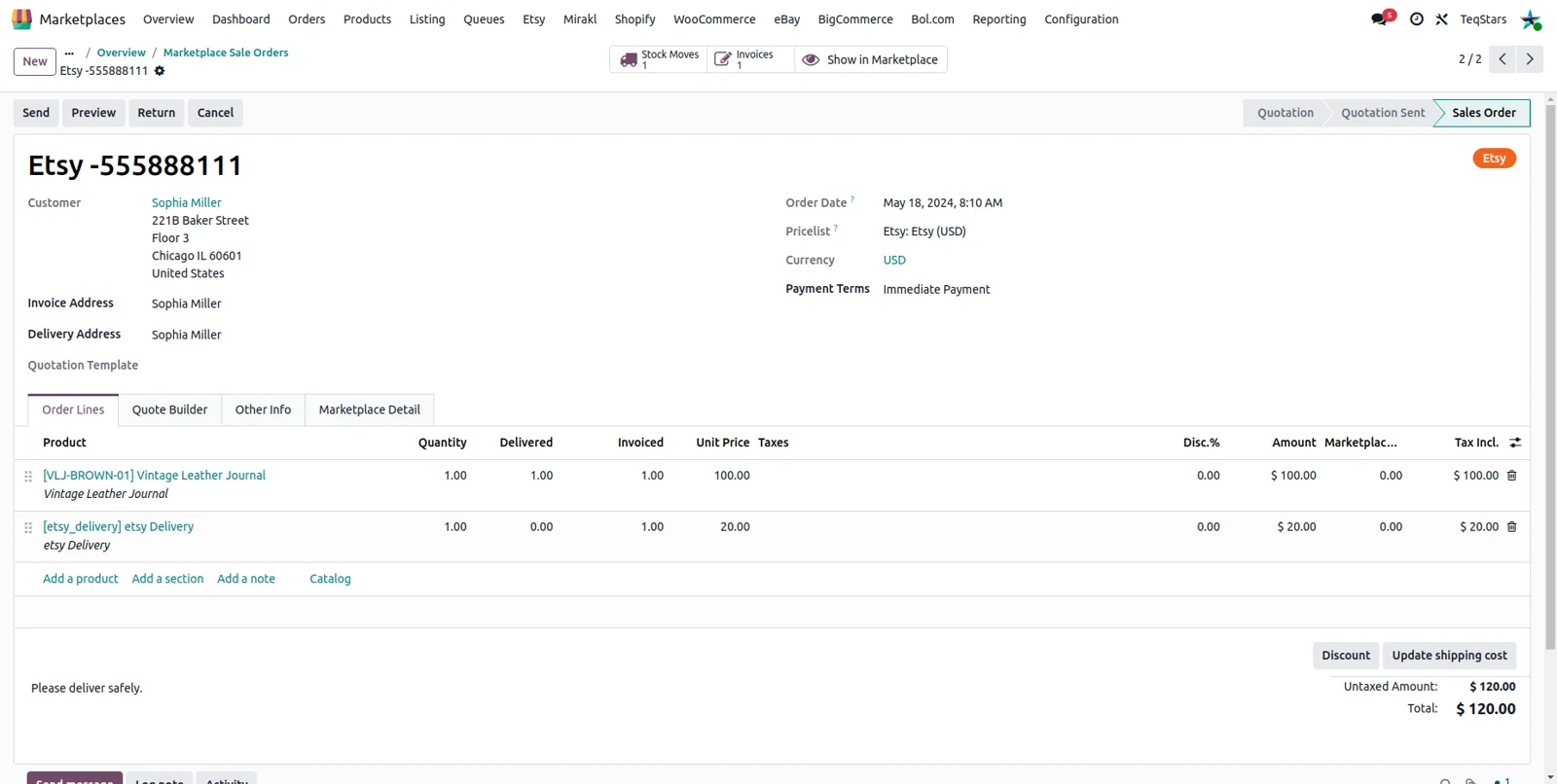1557x784 pixels.
Task: Open the Catalog link
Action: (x=330, y=579)
